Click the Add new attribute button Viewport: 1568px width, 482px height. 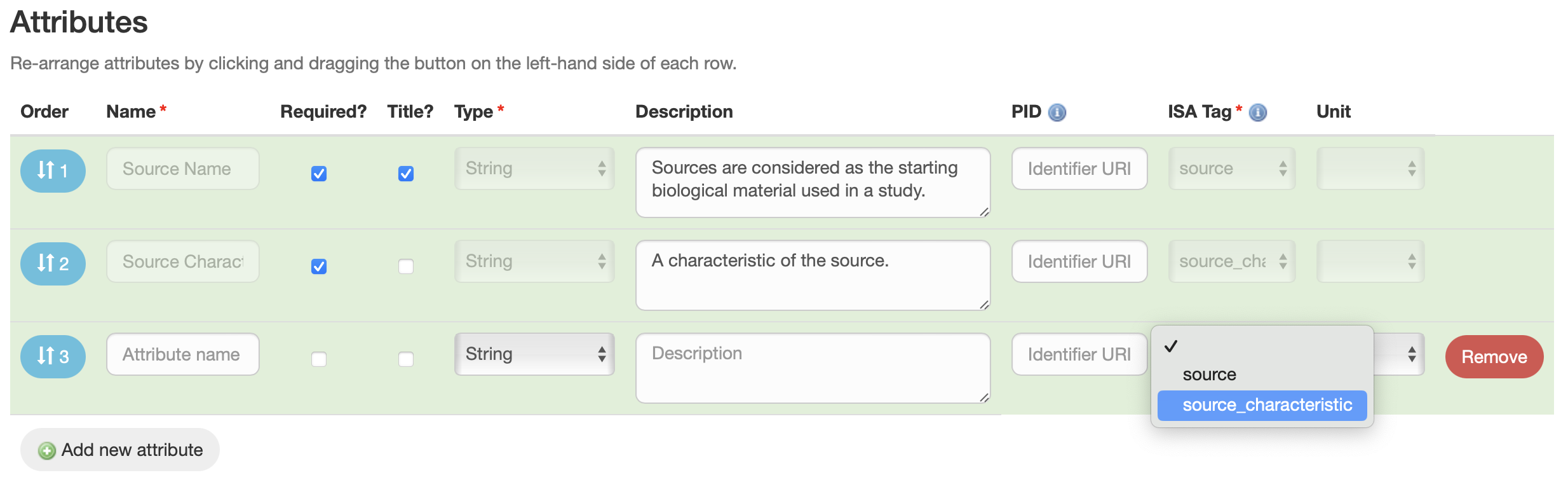119,450
